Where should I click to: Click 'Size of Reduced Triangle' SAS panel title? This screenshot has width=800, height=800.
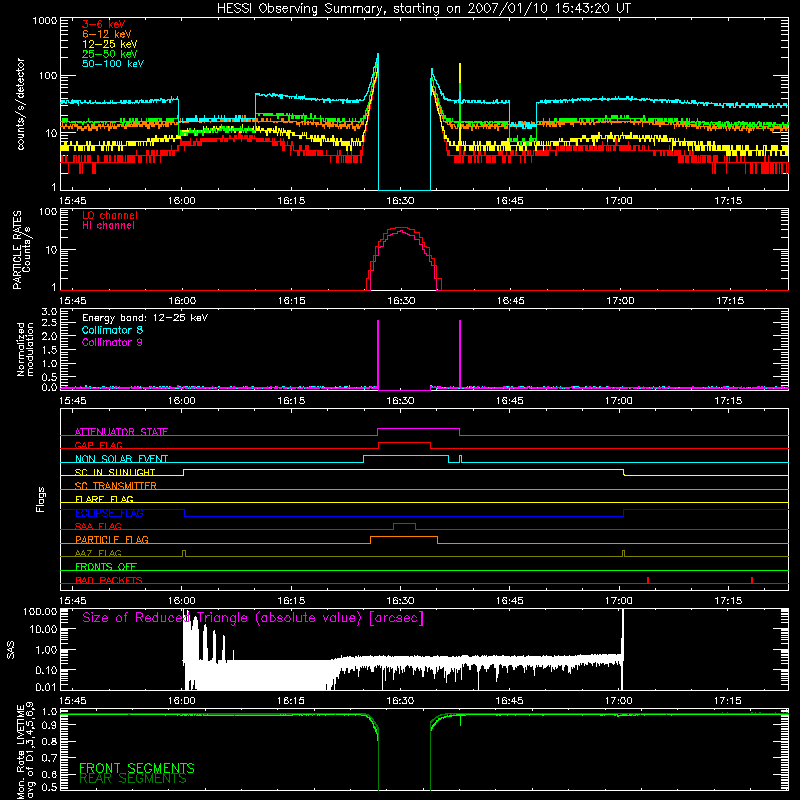[253, 618]
